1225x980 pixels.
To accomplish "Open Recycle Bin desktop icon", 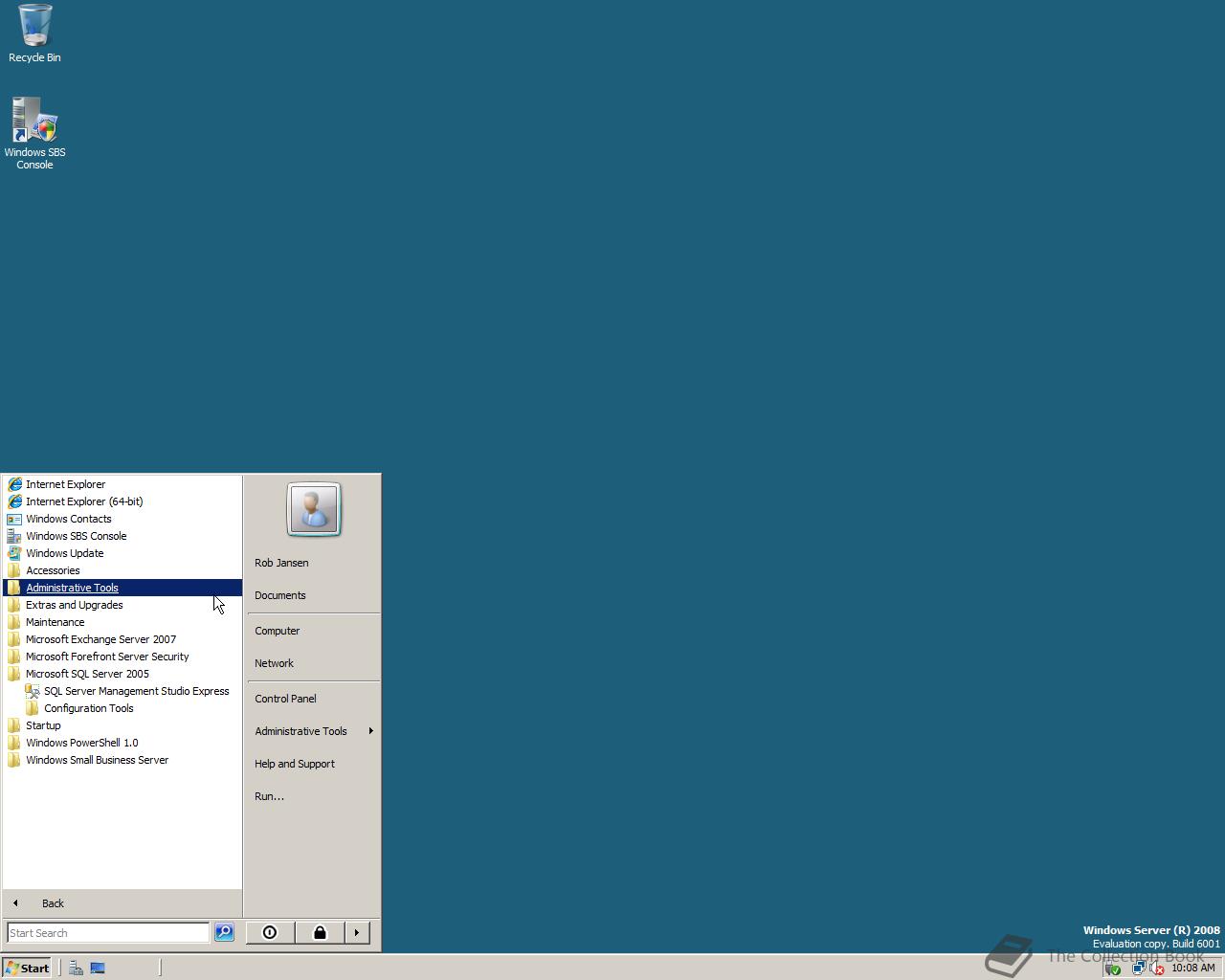I will click(34, 33).
